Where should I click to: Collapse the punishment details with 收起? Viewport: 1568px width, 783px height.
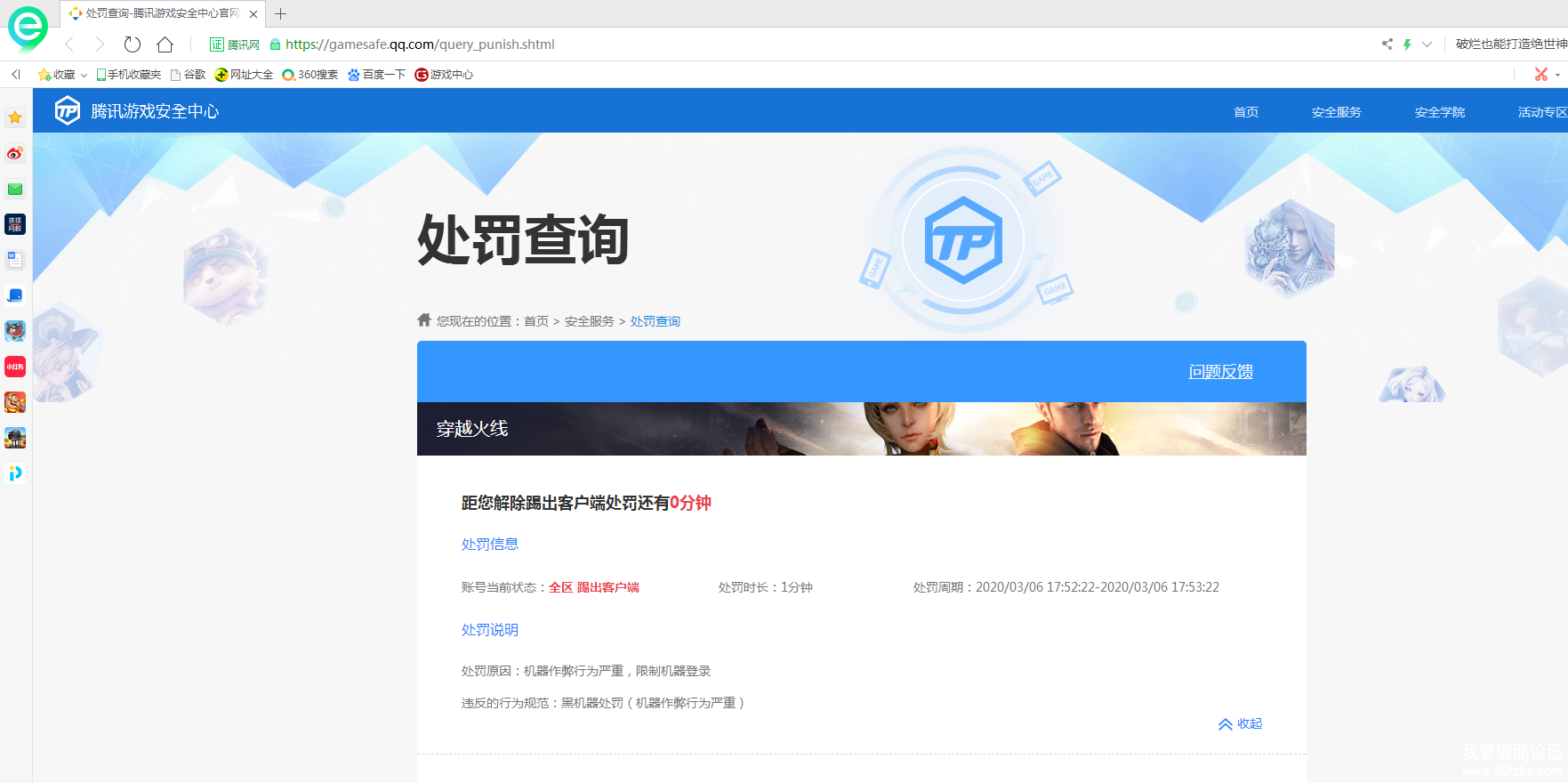pos(1241,724)
